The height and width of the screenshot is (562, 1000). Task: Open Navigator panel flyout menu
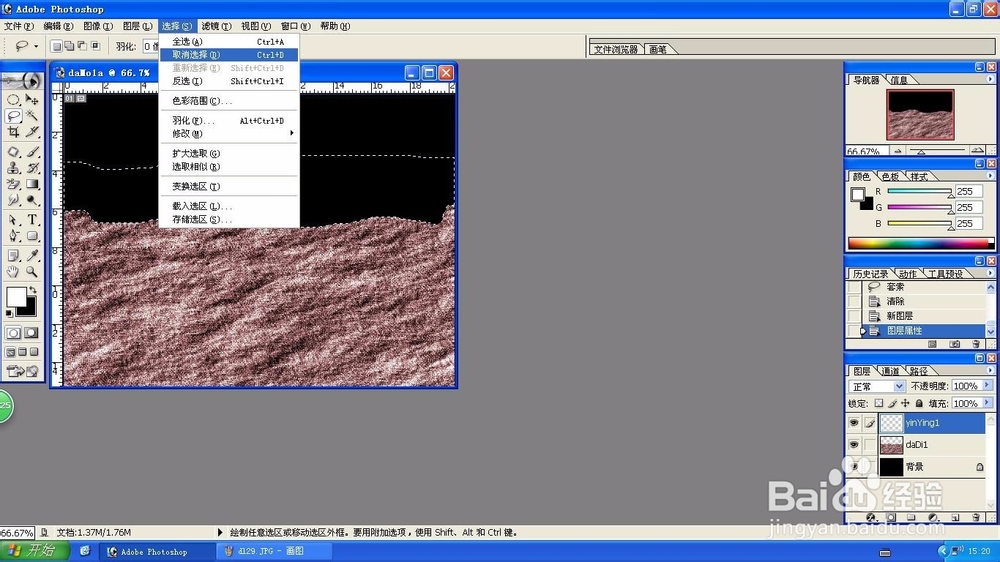point(990,79)
